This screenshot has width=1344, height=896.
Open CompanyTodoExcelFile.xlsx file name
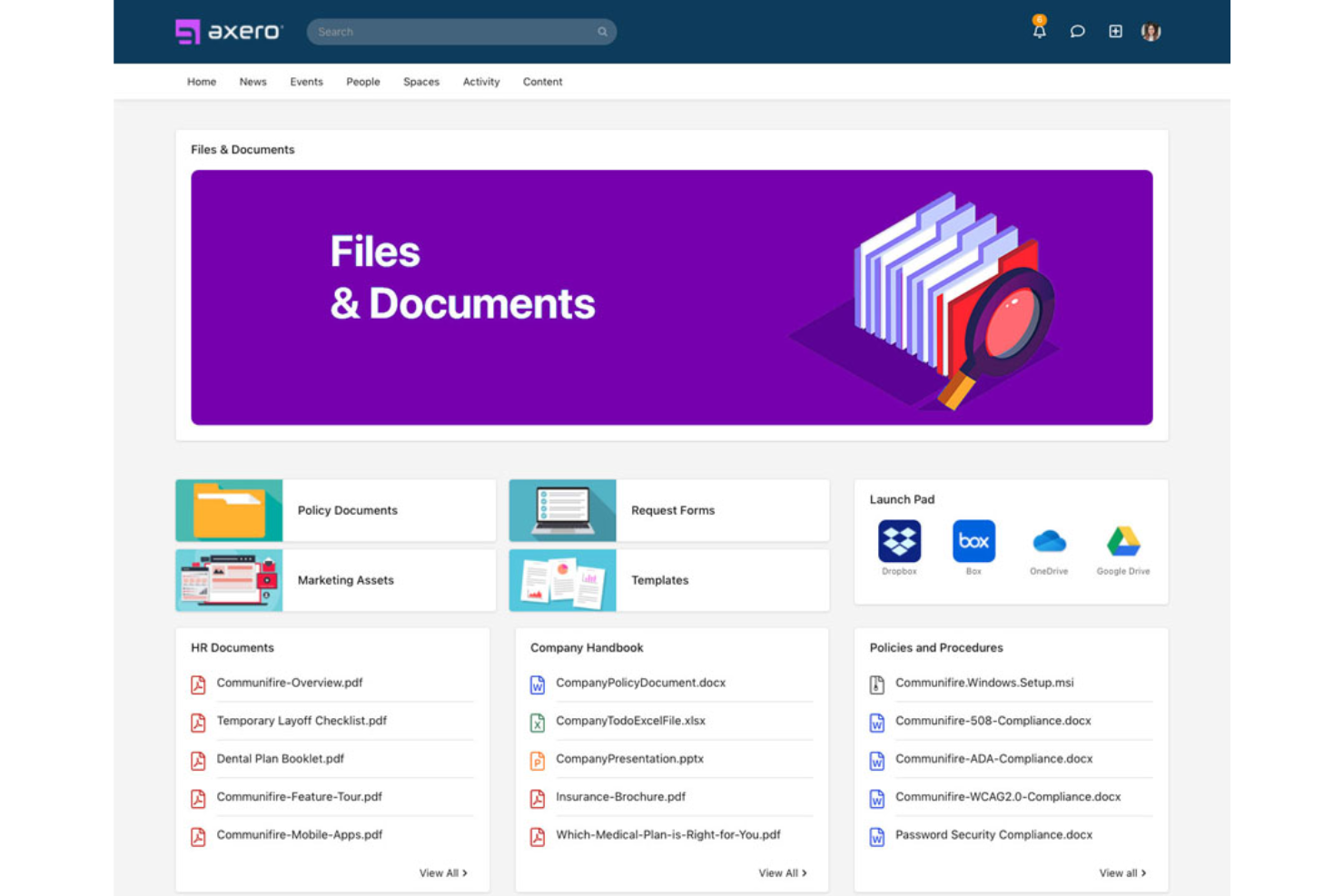[631, 721]
